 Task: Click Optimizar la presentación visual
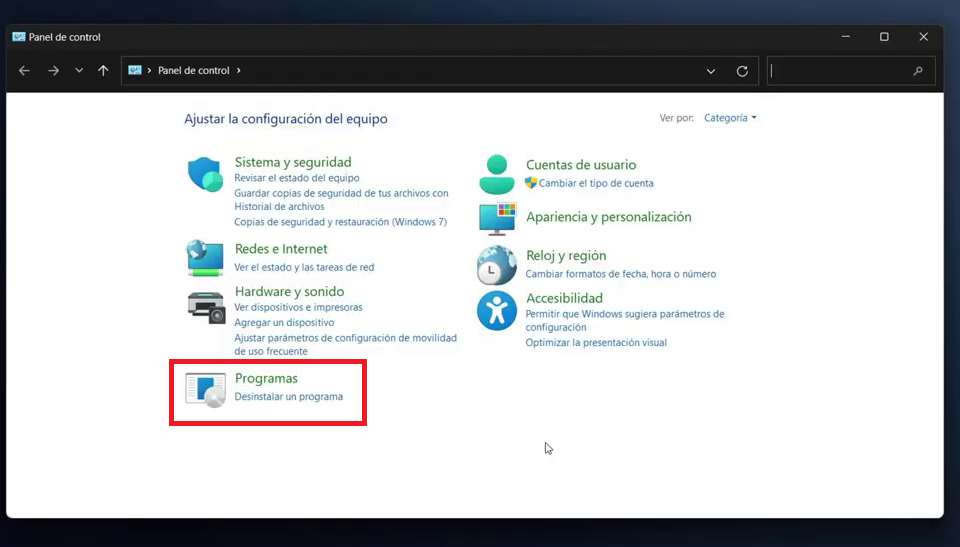click(x=596, y=342)
